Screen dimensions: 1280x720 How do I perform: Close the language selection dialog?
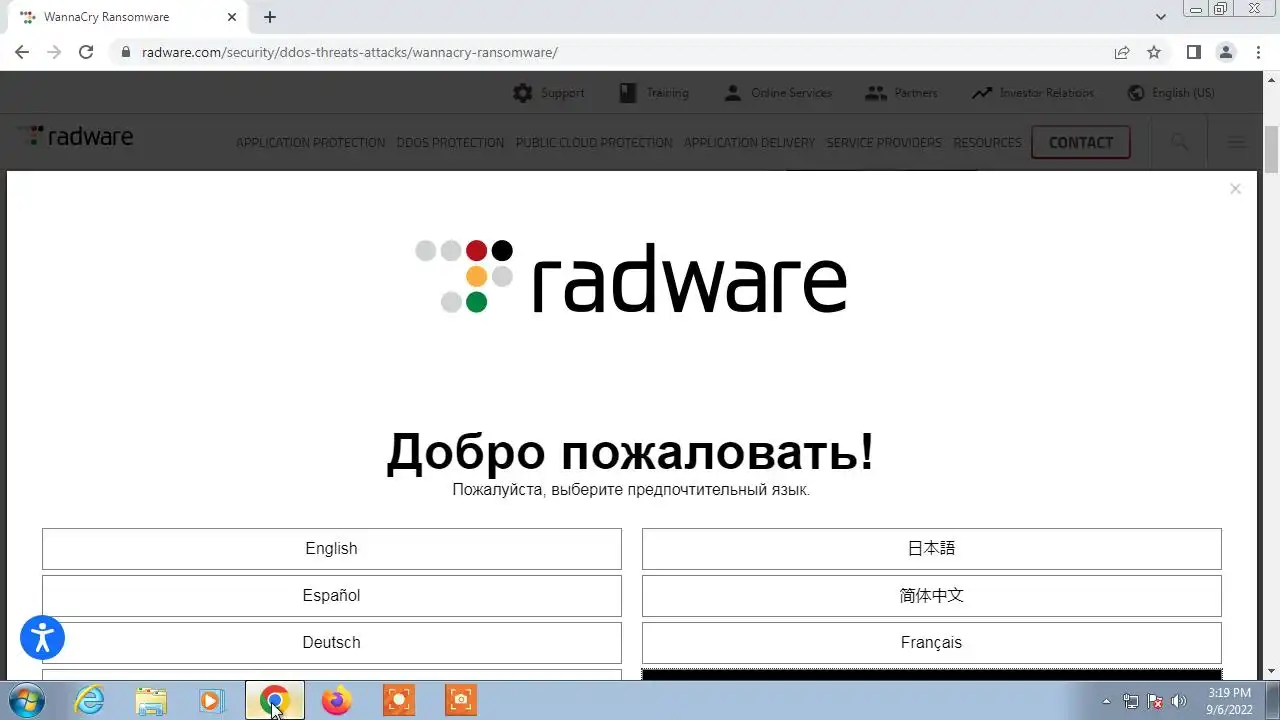(x=1235, y=188)
